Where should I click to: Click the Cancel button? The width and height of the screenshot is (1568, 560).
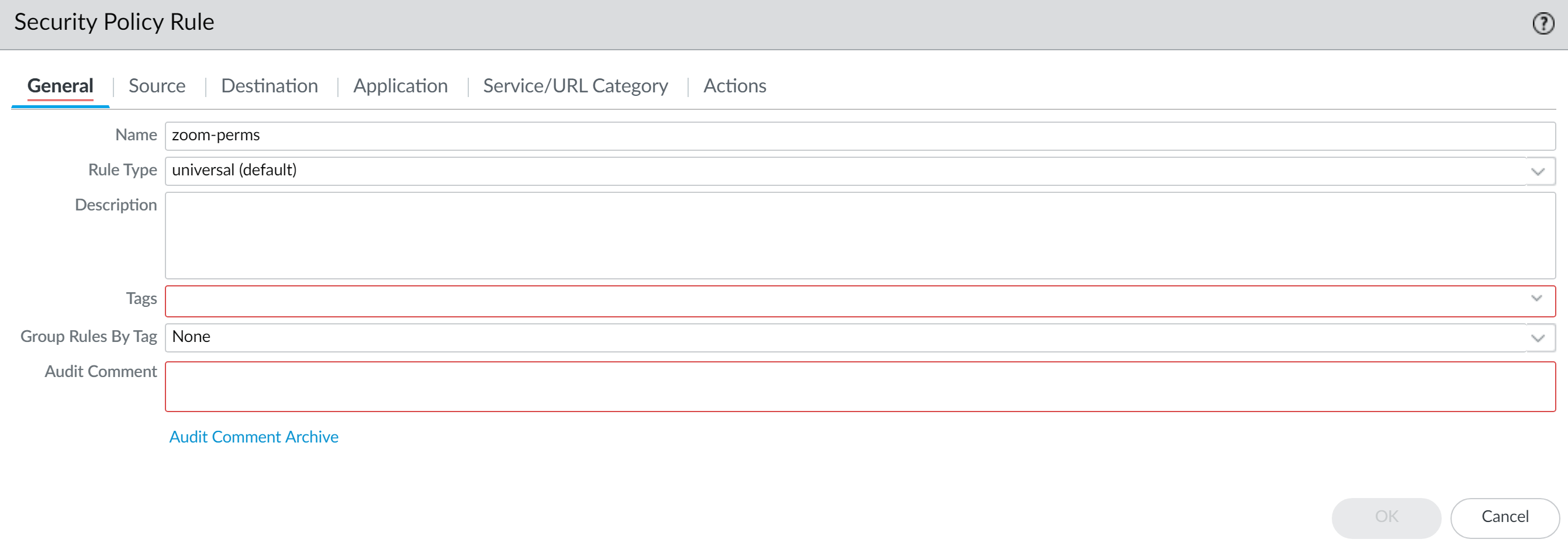[x=1504, y=517]
